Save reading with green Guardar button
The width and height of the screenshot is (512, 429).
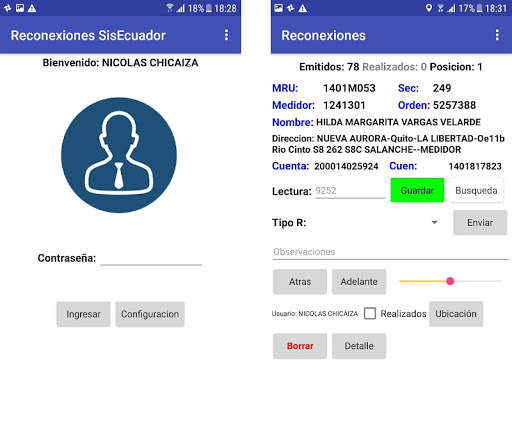[417, 190]
